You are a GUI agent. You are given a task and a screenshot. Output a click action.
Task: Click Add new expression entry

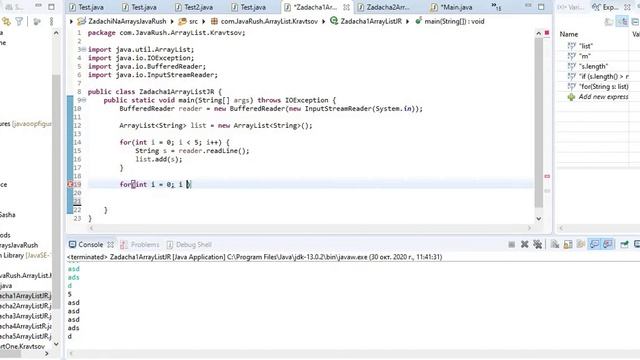pos(598,97)
